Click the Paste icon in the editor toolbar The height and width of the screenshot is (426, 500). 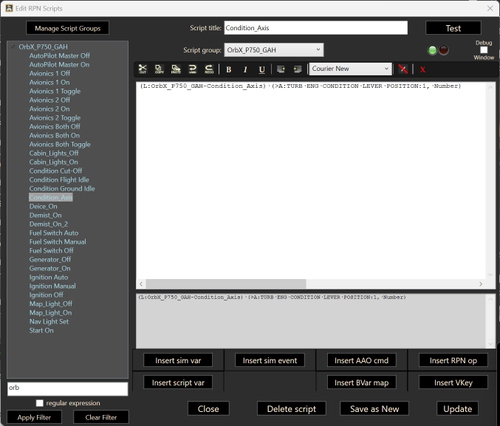coord(176,69)
